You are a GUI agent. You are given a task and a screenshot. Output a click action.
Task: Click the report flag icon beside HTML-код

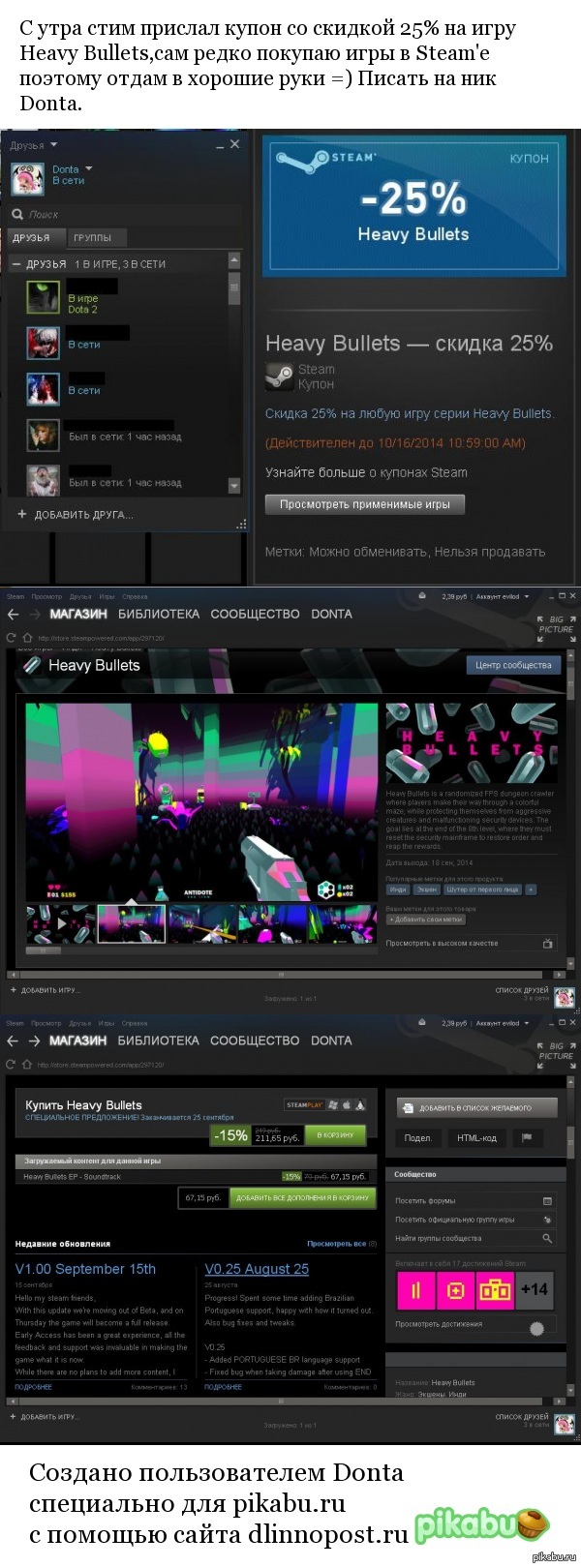click(527, 1138)
